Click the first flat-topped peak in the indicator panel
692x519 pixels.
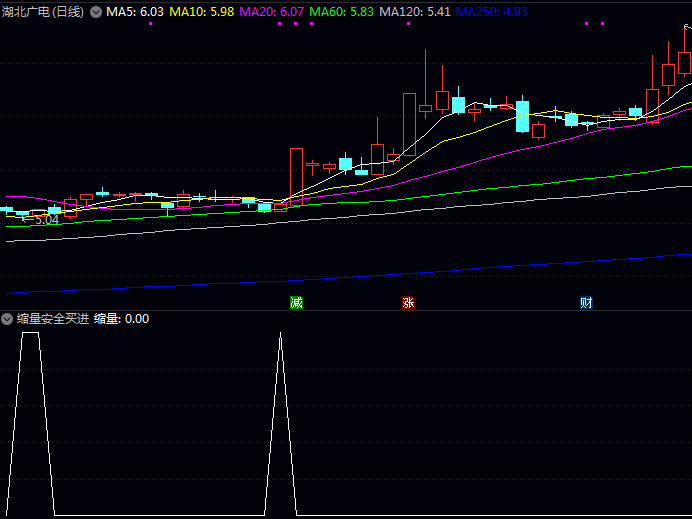(x=30, y=334)
